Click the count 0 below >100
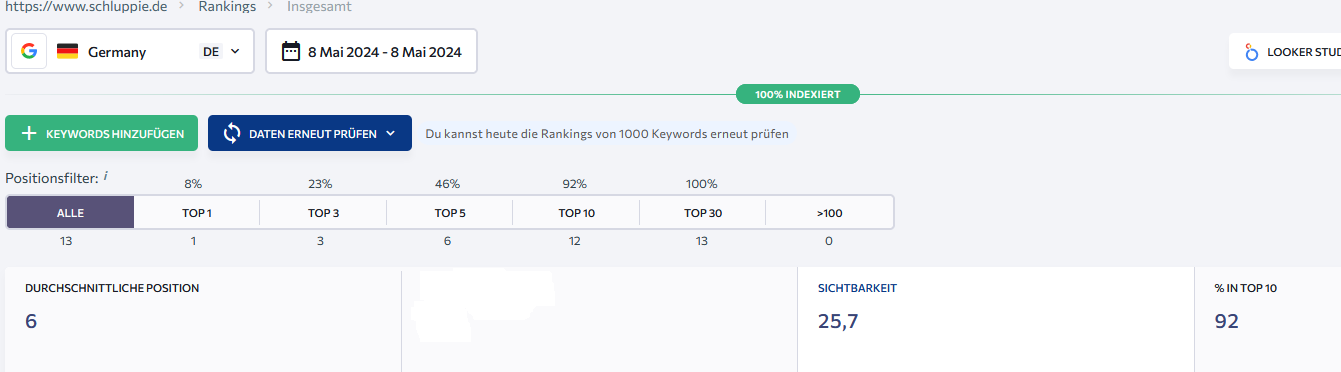This screenshot has width=1341, height=372. [x=829, y=241]
